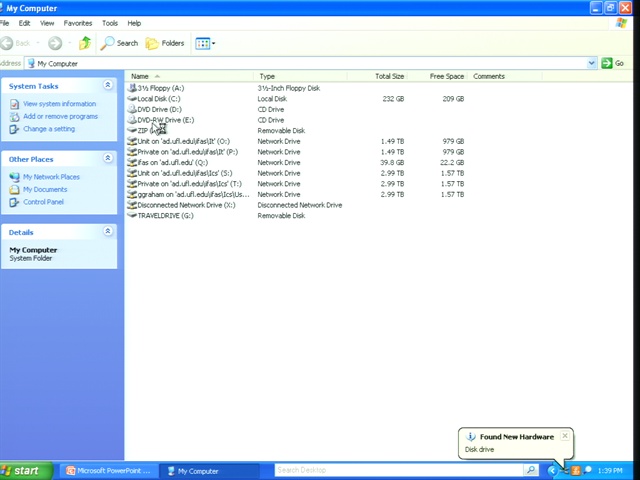Select ggraham network drive icon
The width and height of the screenshot is (640, 480).
tap(132, 194)
